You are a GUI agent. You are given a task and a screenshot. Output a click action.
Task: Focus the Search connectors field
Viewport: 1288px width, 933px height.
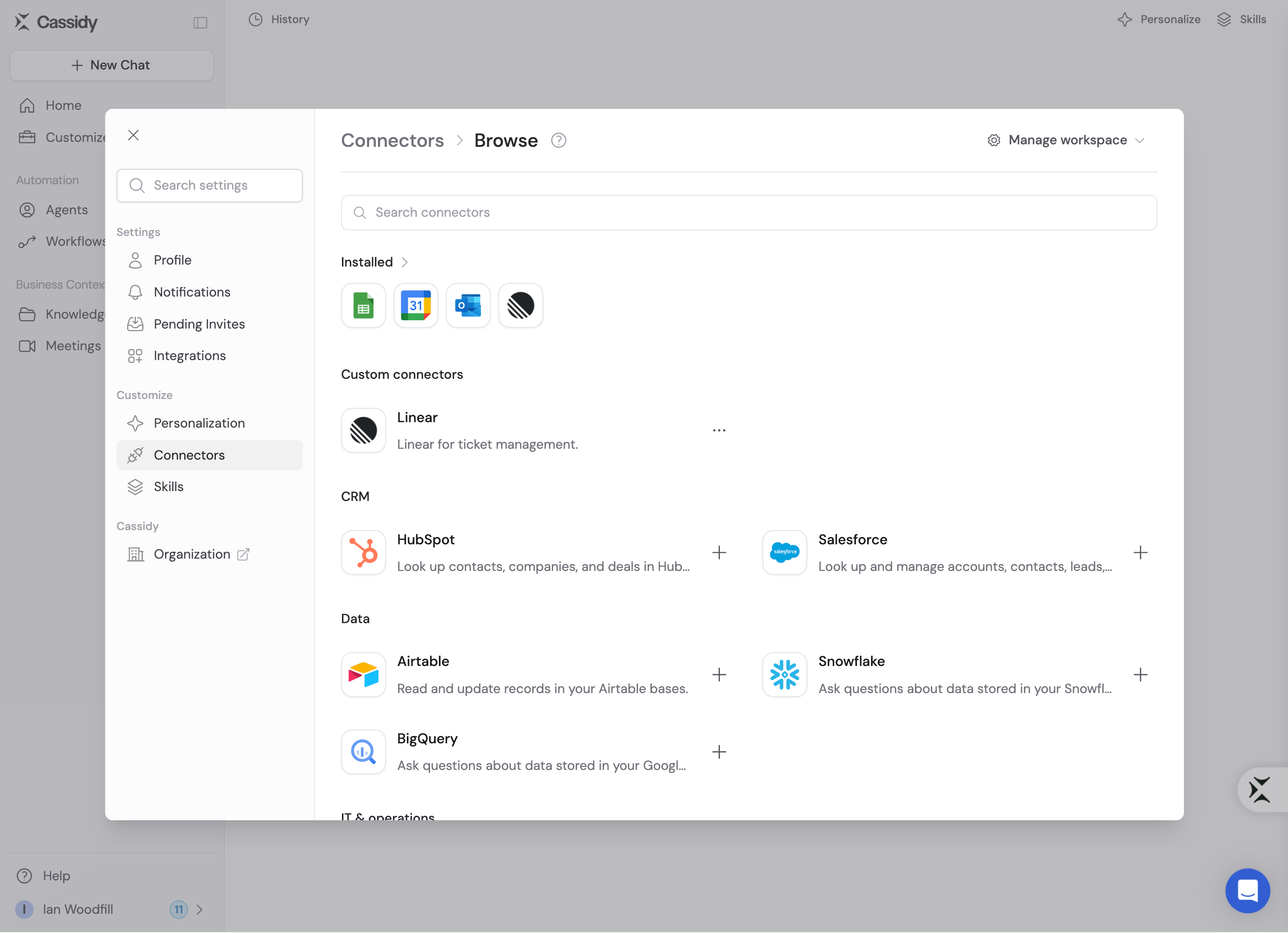[x=748, y=212]
